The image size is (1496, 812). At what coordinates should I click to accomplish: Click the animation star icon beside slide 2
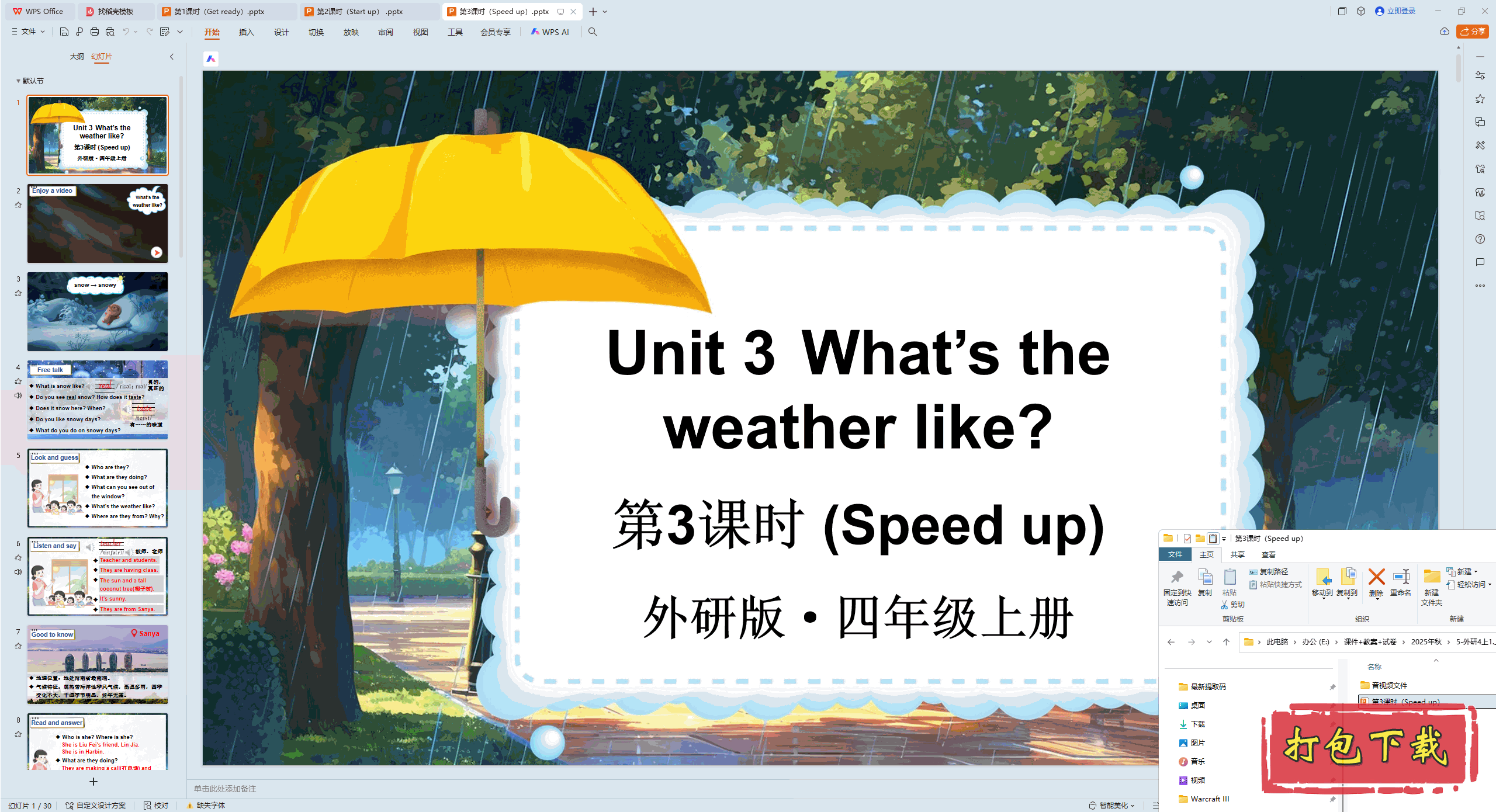[18, 205]
